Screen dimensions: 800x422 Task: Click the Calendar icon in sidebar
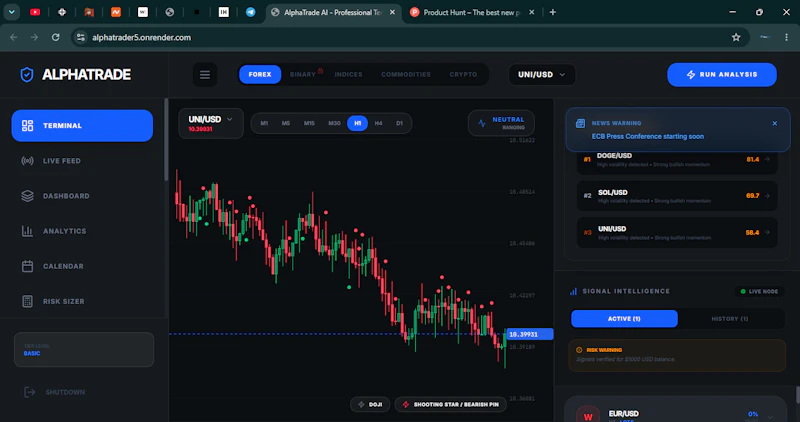(28, 266)
